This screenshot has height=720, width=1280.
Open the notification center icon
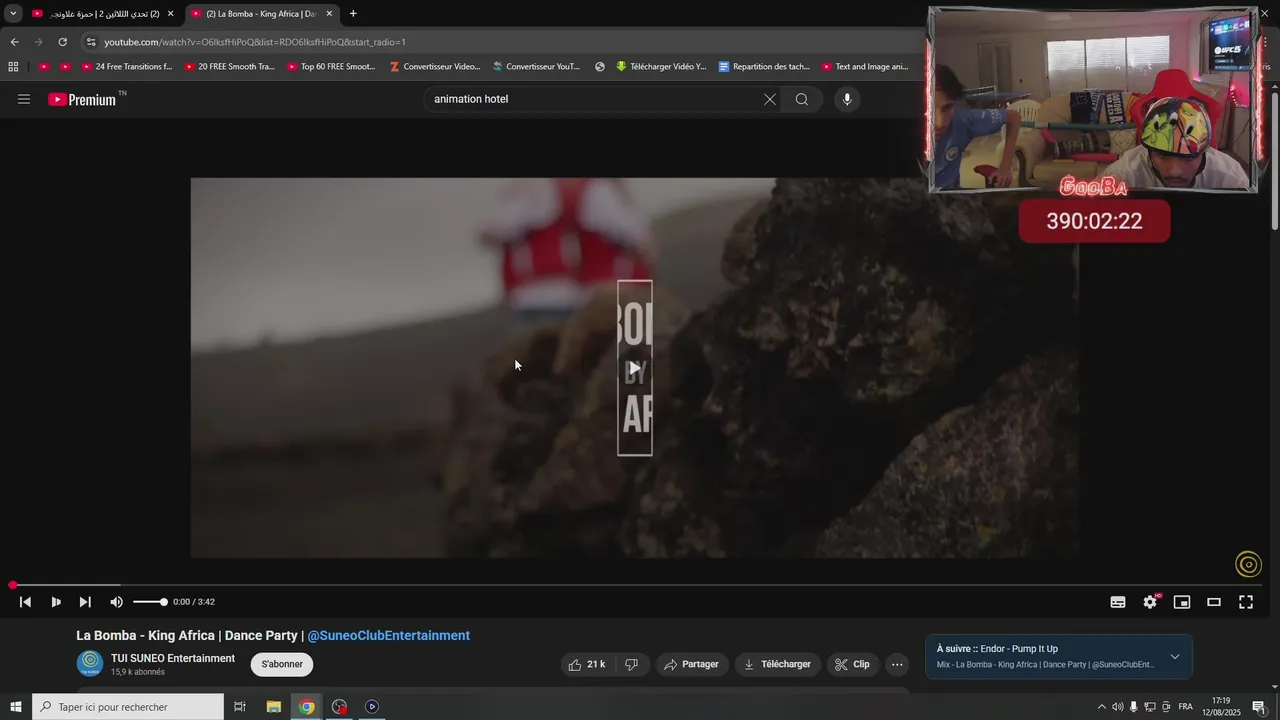point(1259,707)
